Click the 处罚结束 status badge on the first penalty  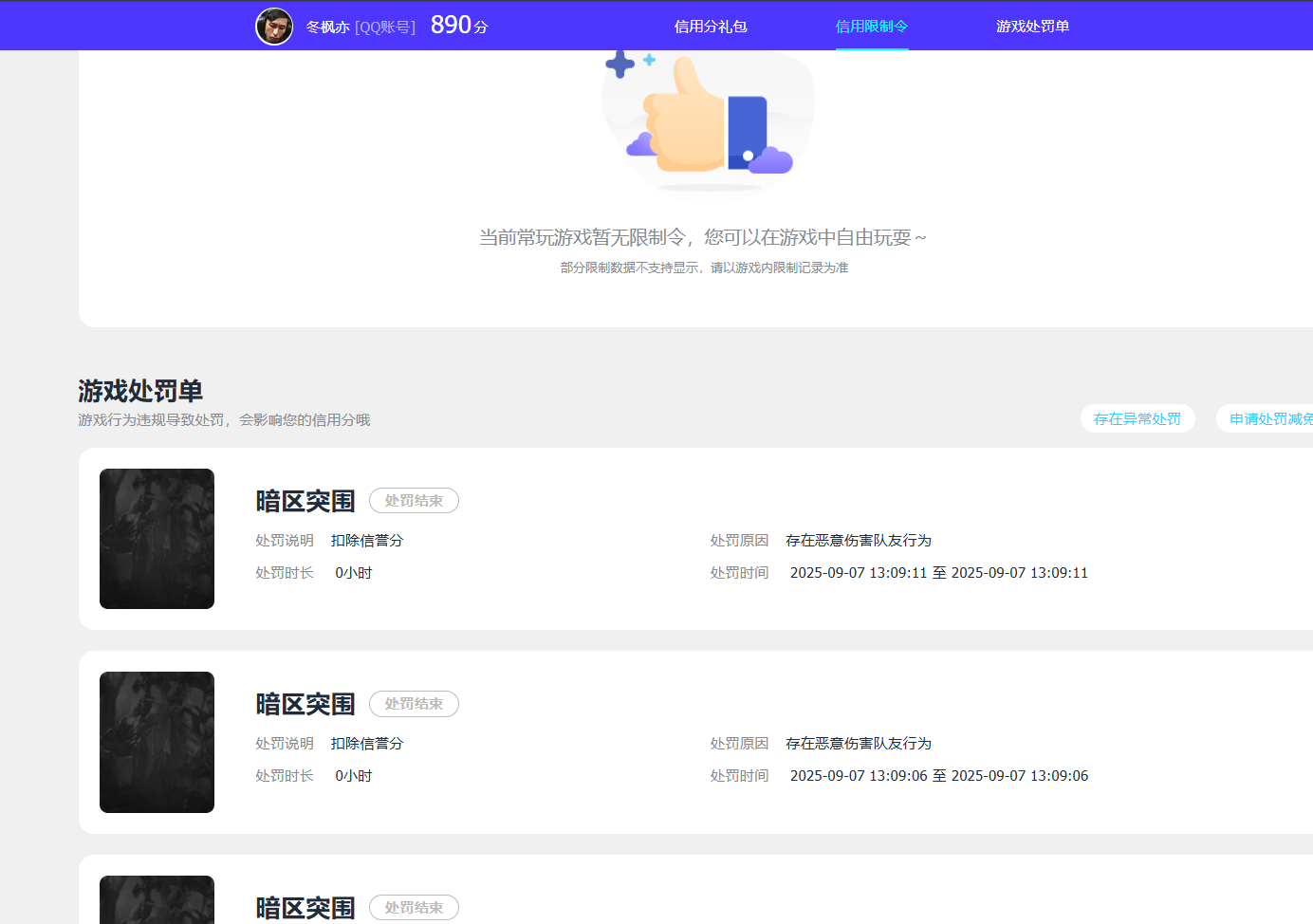[414, 500]
